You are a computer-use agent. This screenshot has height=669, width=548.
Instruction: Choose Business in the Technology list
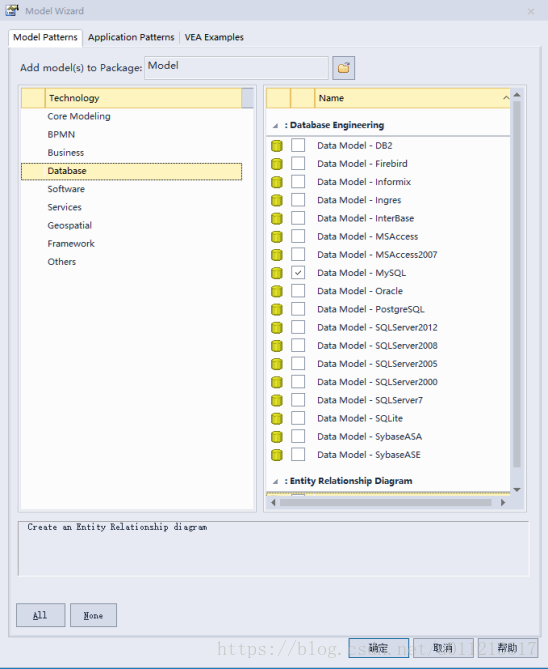(66, 153)
